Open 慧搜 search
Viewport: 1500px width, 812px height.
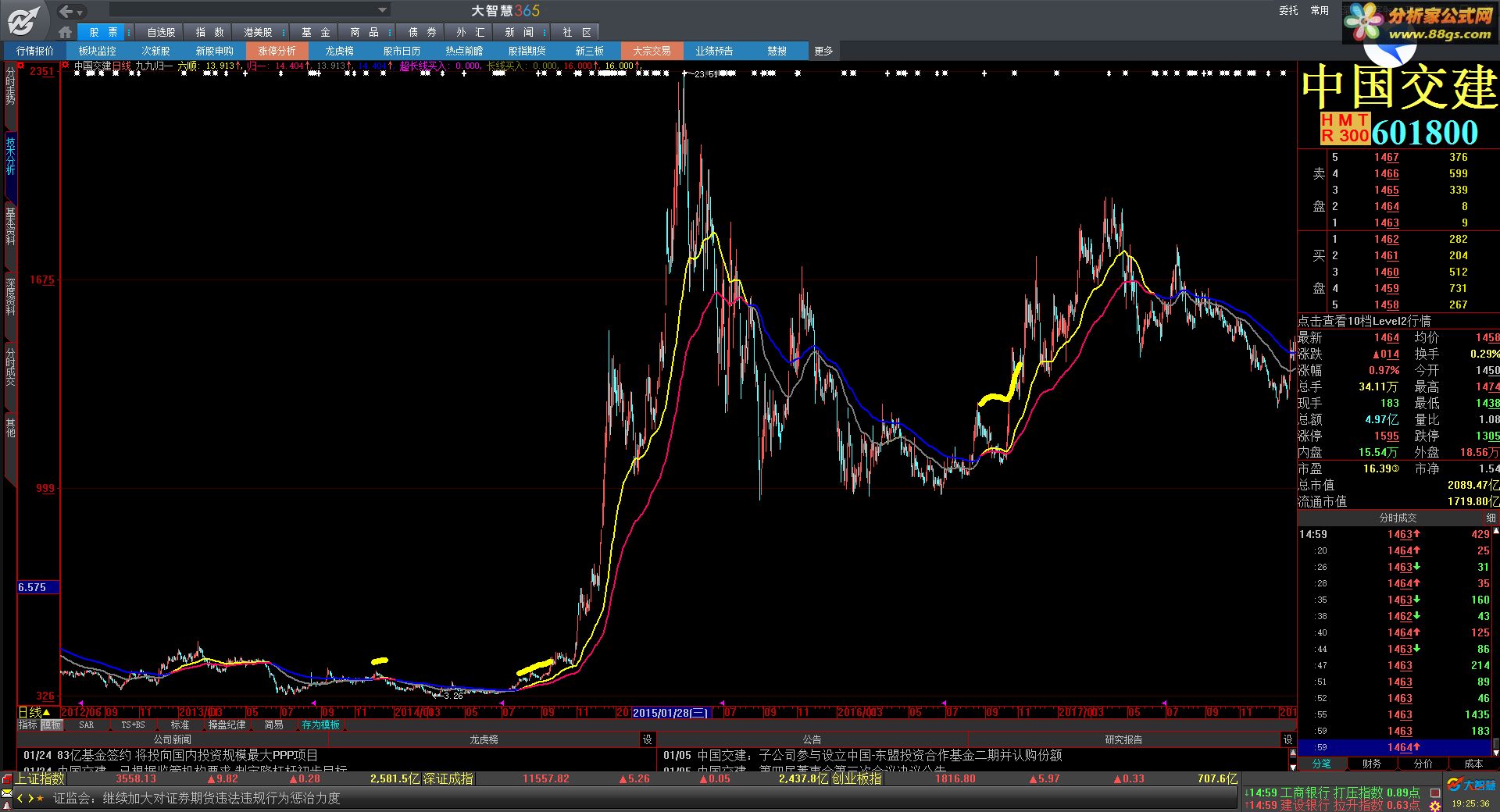pyautogui.click(x=777, y=51)
